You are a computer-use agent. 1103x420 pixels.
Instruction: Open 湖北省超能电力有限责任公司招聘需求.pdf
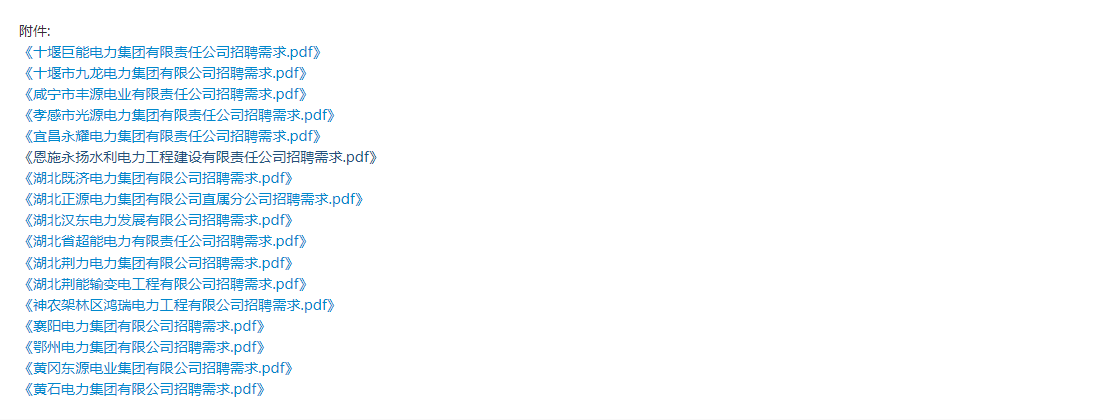click(164, 241)
